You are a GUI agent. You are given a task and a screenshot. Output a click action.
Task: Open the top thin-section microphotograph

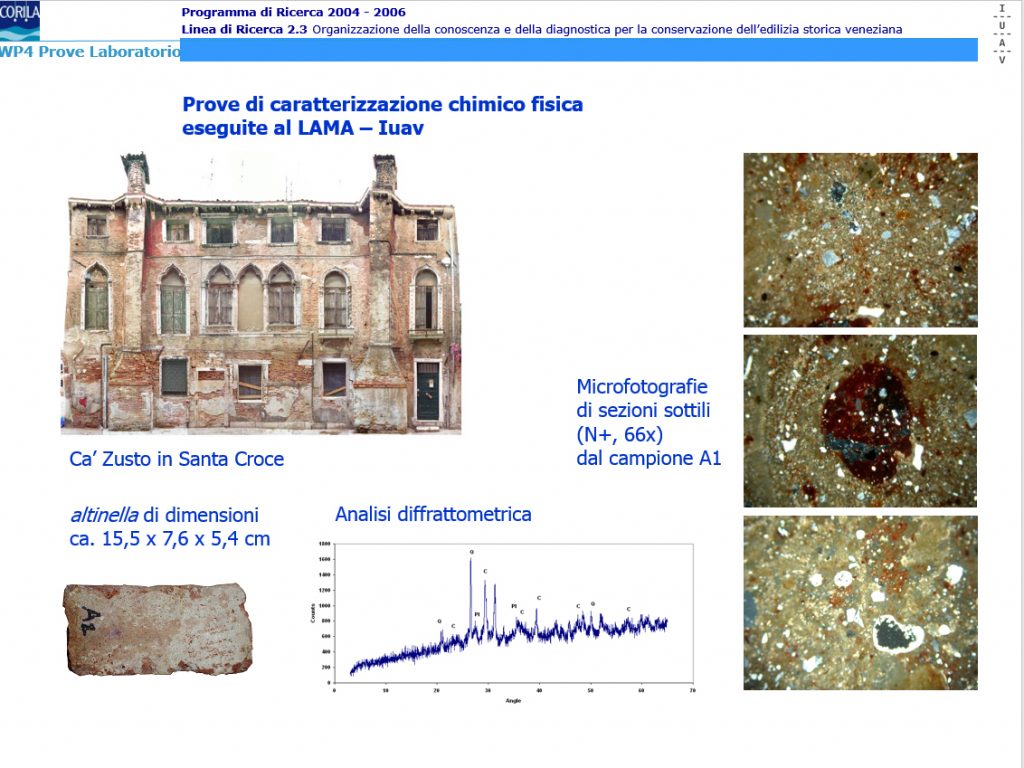(x=860, y=240)
